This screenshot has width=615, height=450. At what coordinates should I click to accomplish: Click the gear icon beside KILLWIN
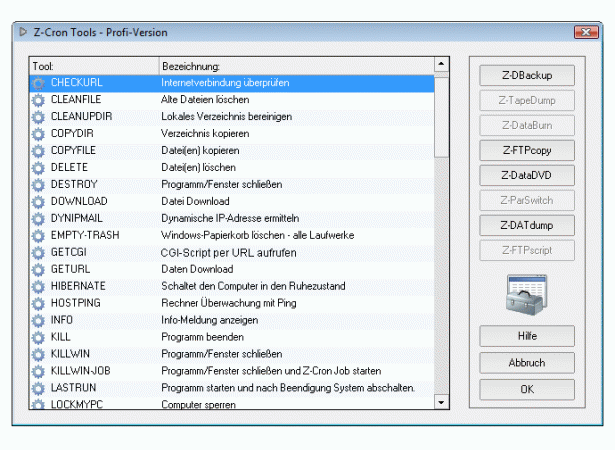(x=38, y=354)
